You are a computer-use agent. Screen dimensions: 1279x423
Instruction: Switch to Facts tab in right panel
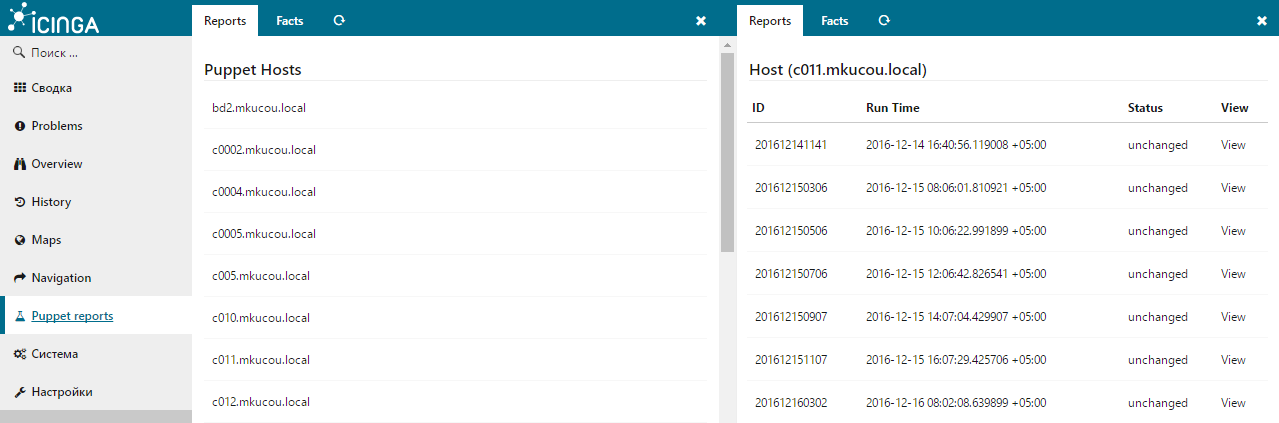tap(835, 20)
